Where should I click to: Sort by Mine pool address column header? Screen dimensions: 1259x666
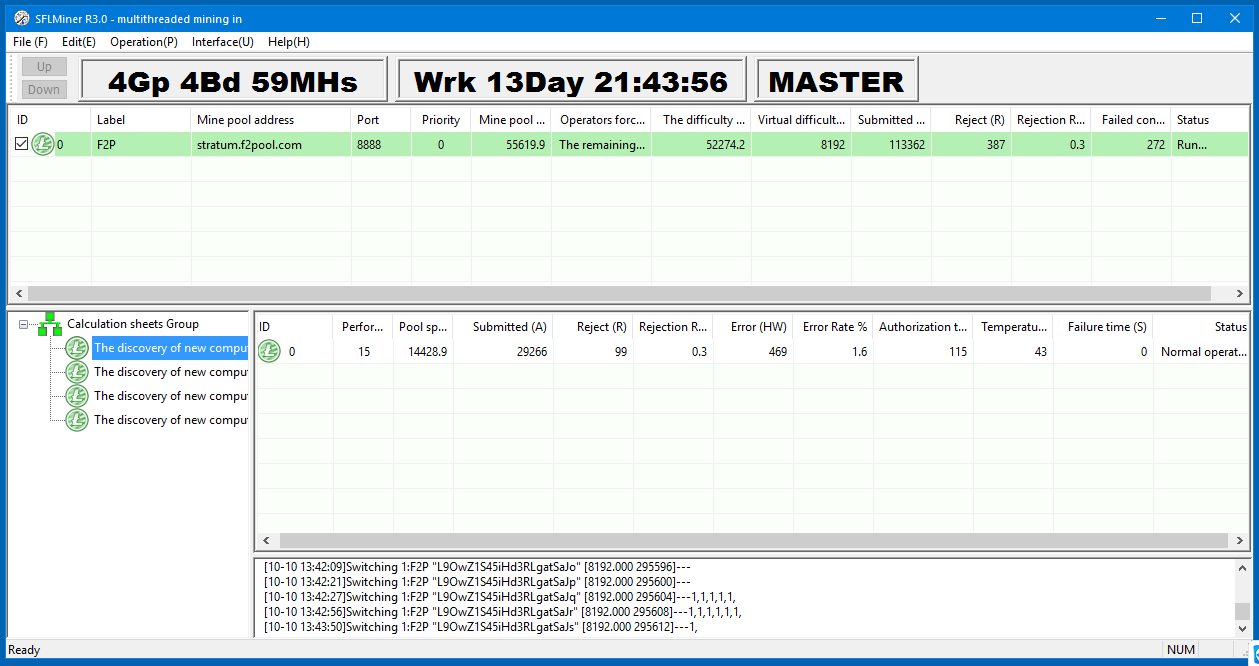[245, 120]
